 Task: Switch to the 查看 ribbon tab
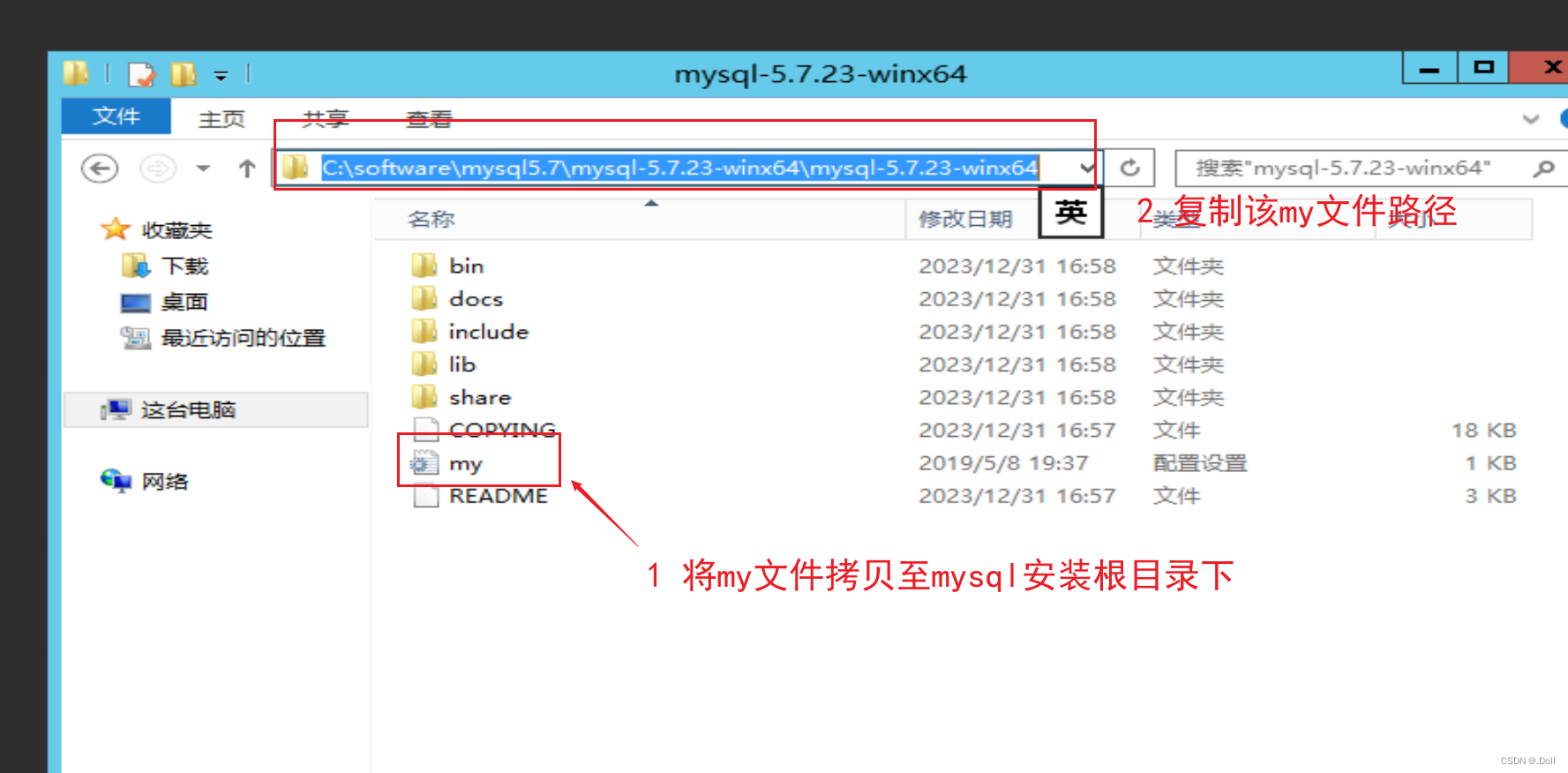point(429,118)
